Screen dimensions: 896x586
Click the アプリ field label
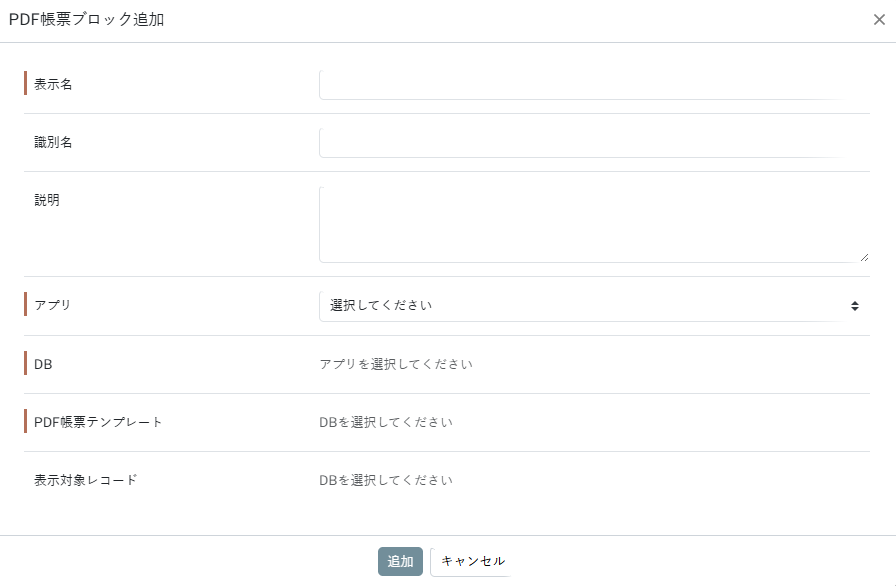tap(53, 306)
